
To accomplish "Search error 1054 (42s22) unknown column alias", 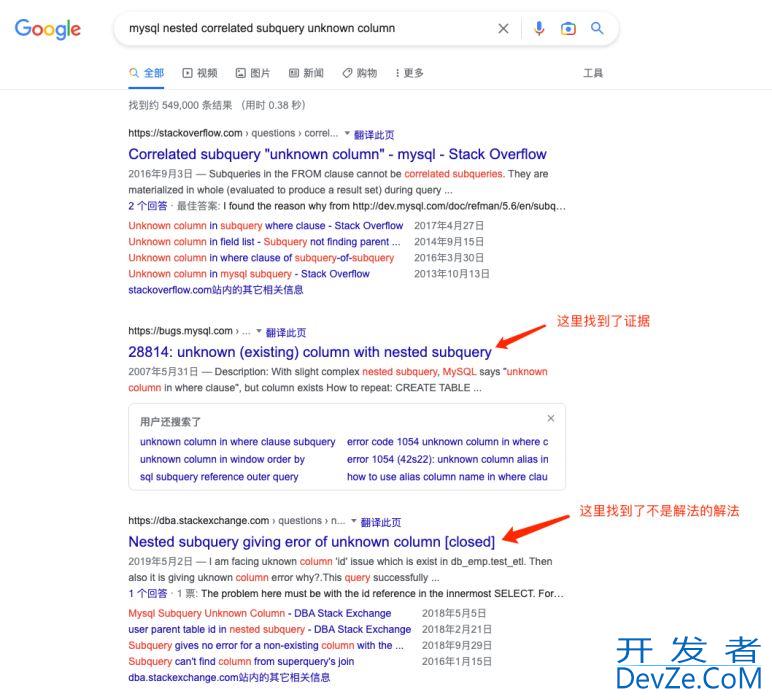I will tap(447, 459).
